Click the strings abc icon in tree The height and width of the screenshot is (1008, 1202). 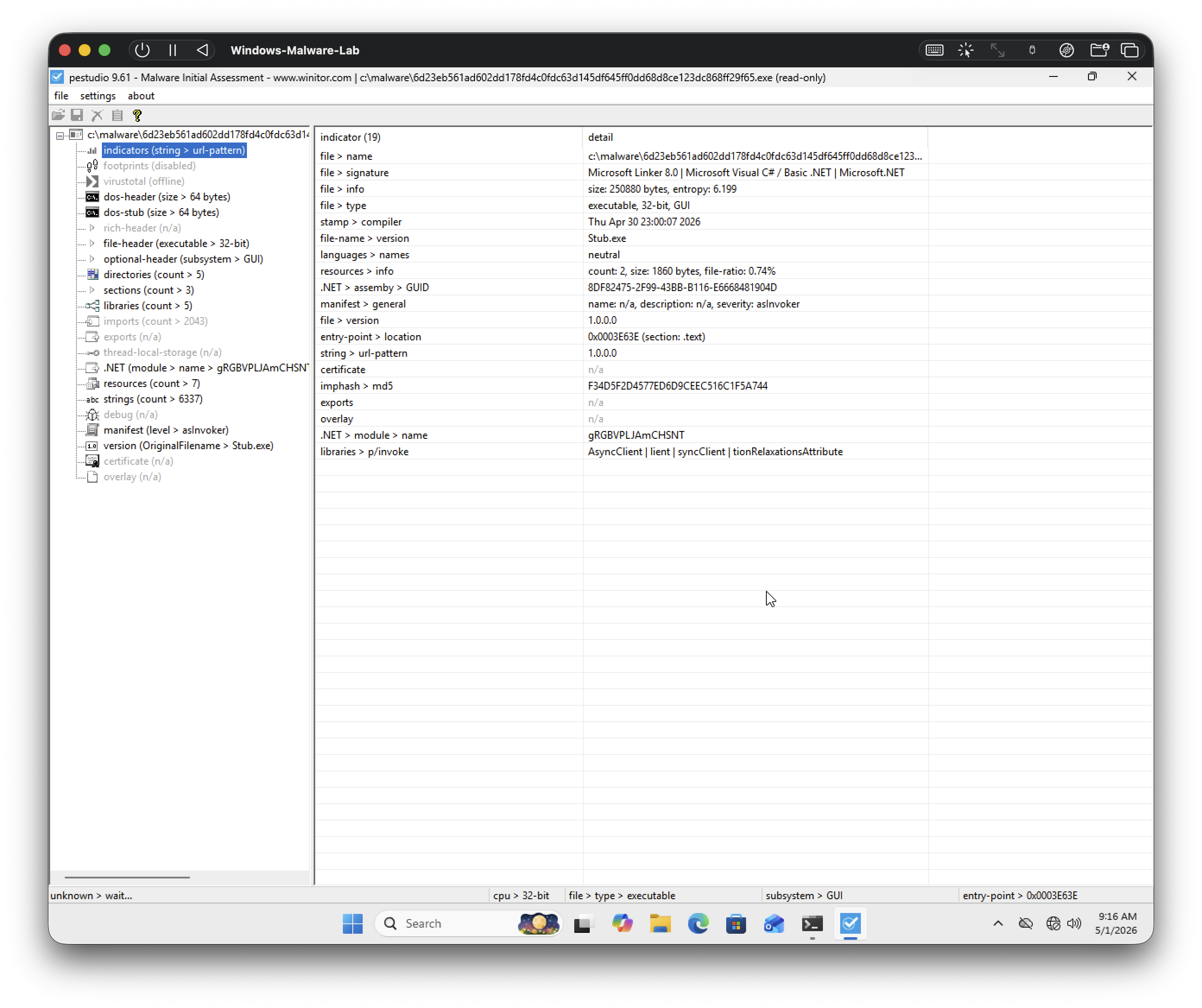click(x=92, y=399)
